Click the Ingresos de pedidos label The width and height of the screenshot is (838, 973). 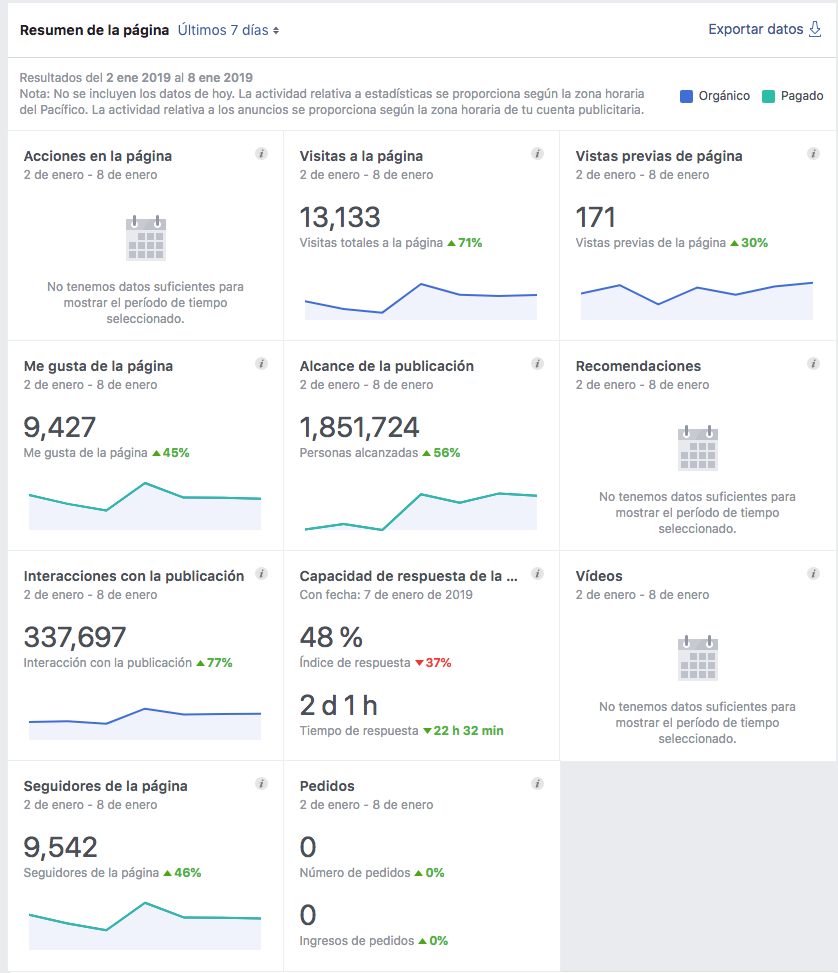point(356,941)
